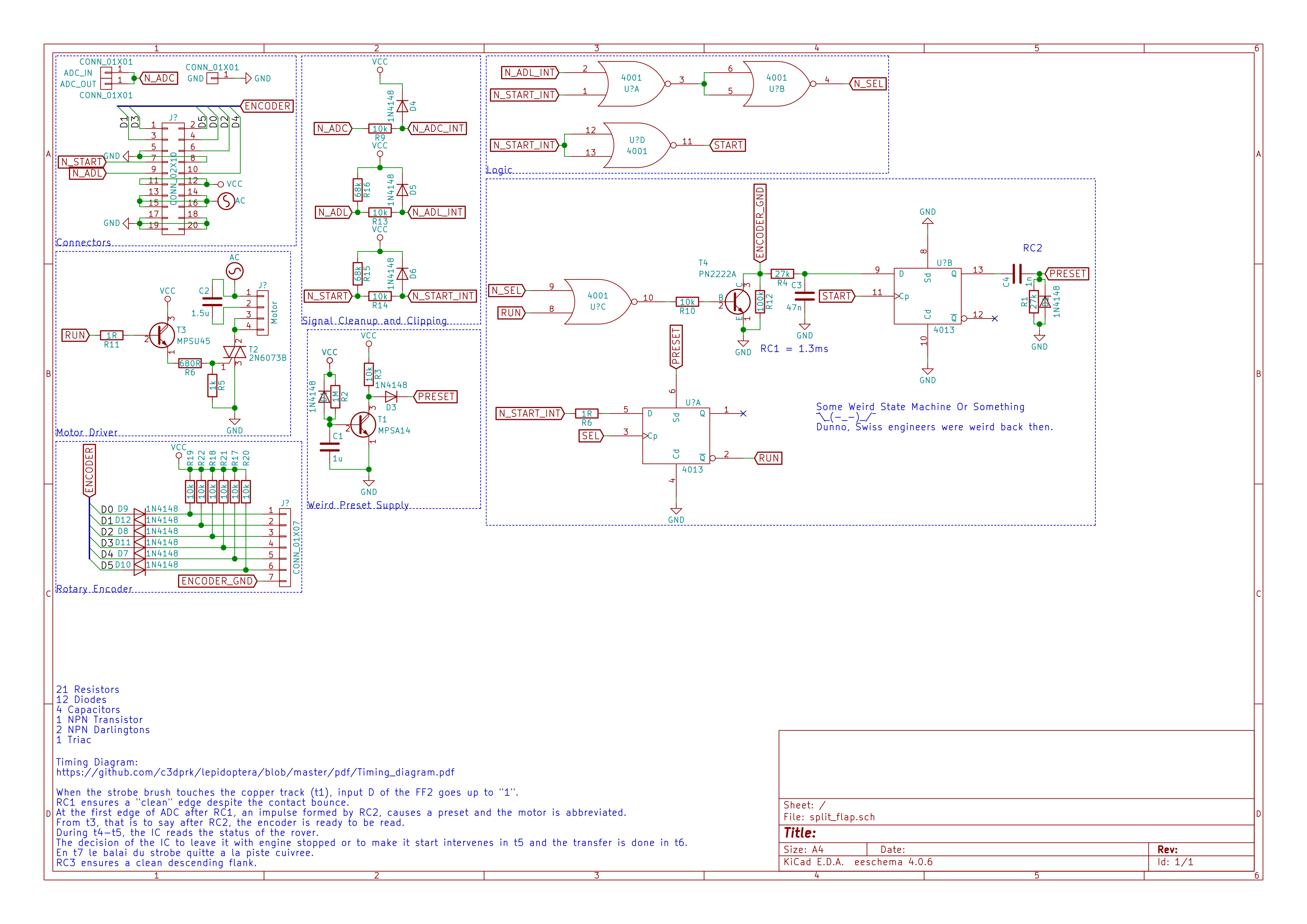This screenshot has height=924, width=1307.
Task: Select the Motor connector J? symbol
Action: click(x=262, y=313)
